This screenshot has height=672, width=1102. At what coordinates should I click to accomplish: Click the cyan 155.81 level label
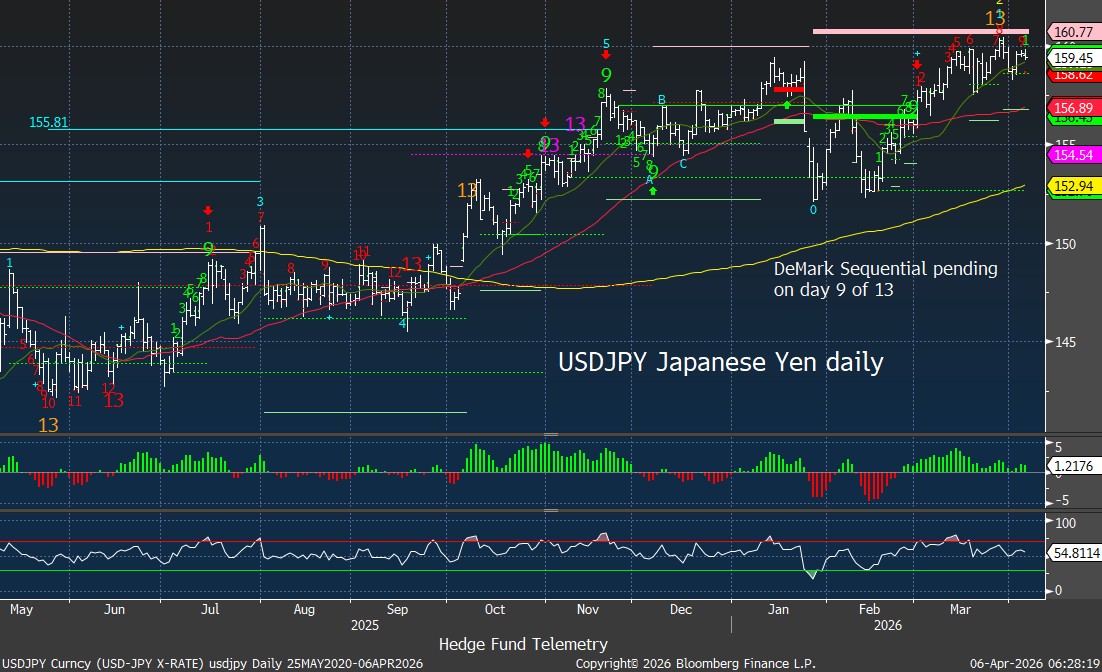(x=49, y=122)
